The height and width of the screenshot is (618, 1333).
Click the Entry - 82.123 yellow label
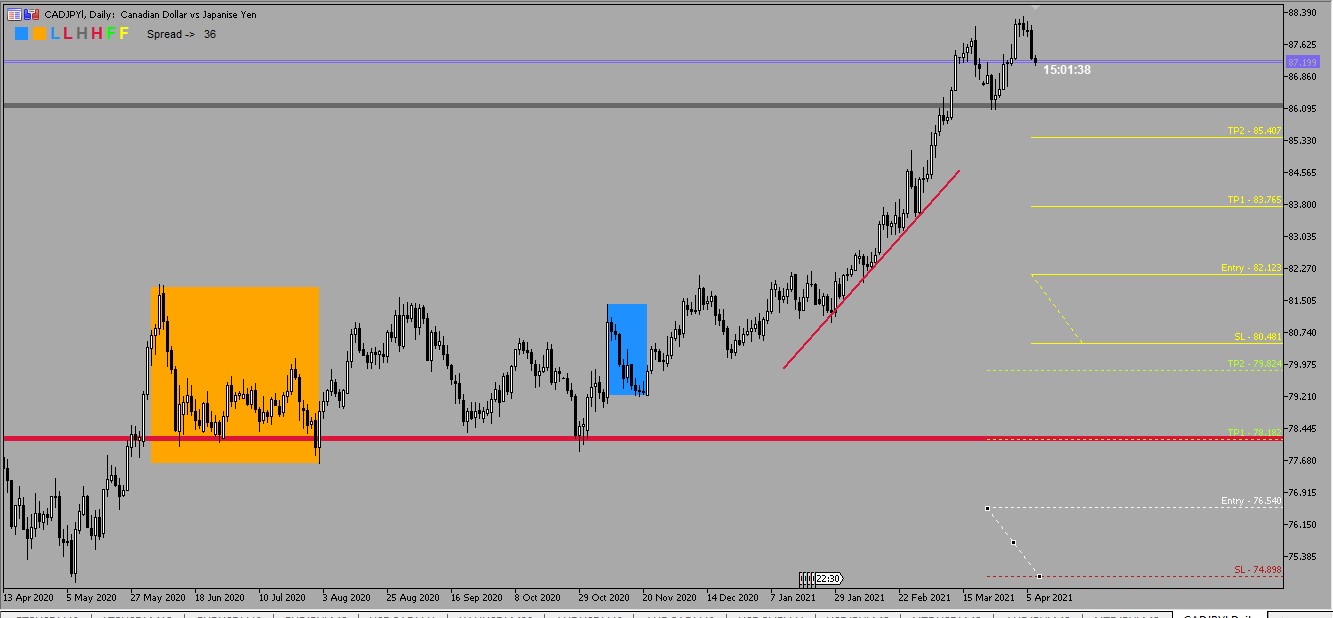1250,268
